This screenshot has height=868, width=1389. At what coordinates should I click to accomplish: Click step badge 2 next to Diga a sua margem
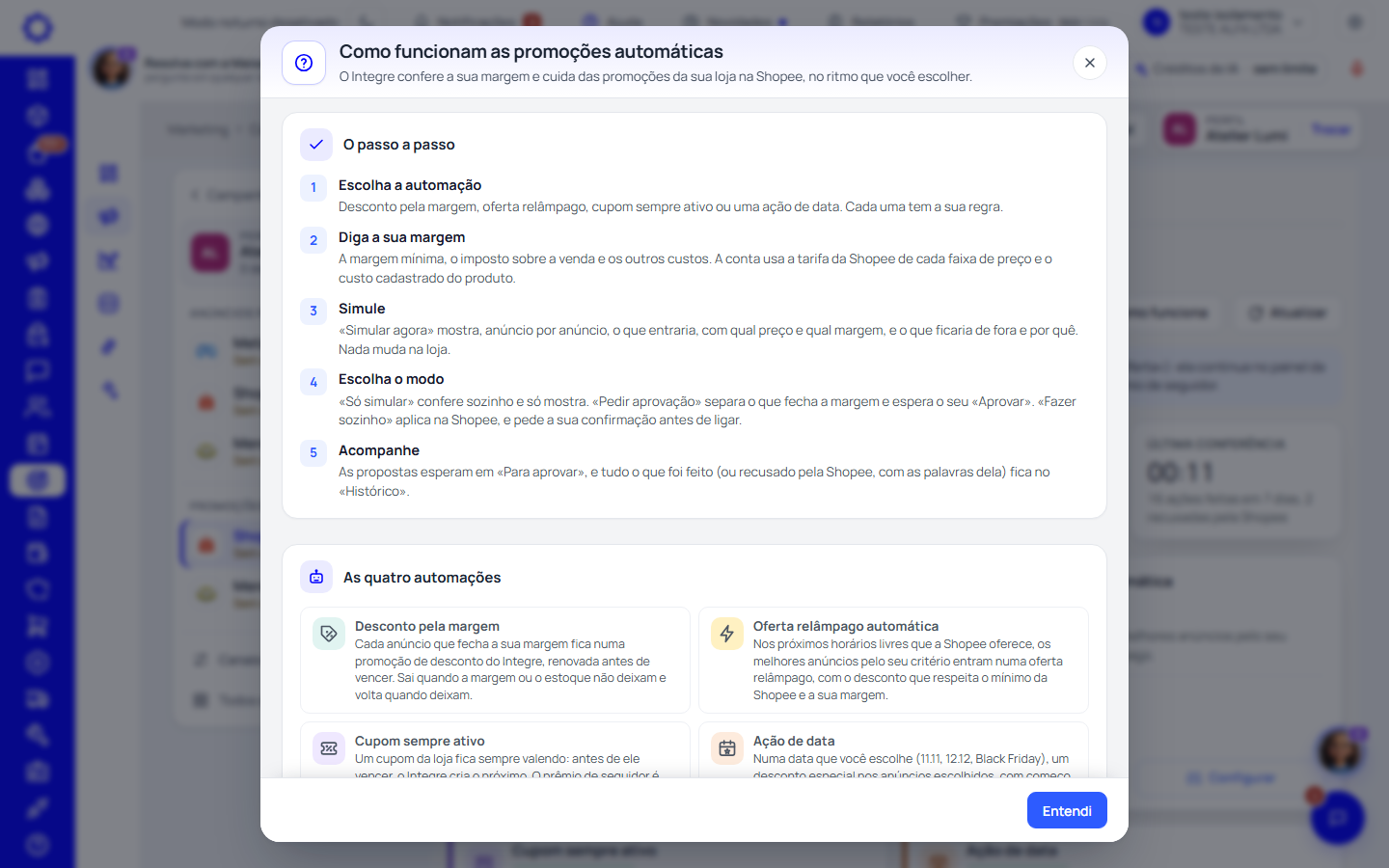[313, 240]
